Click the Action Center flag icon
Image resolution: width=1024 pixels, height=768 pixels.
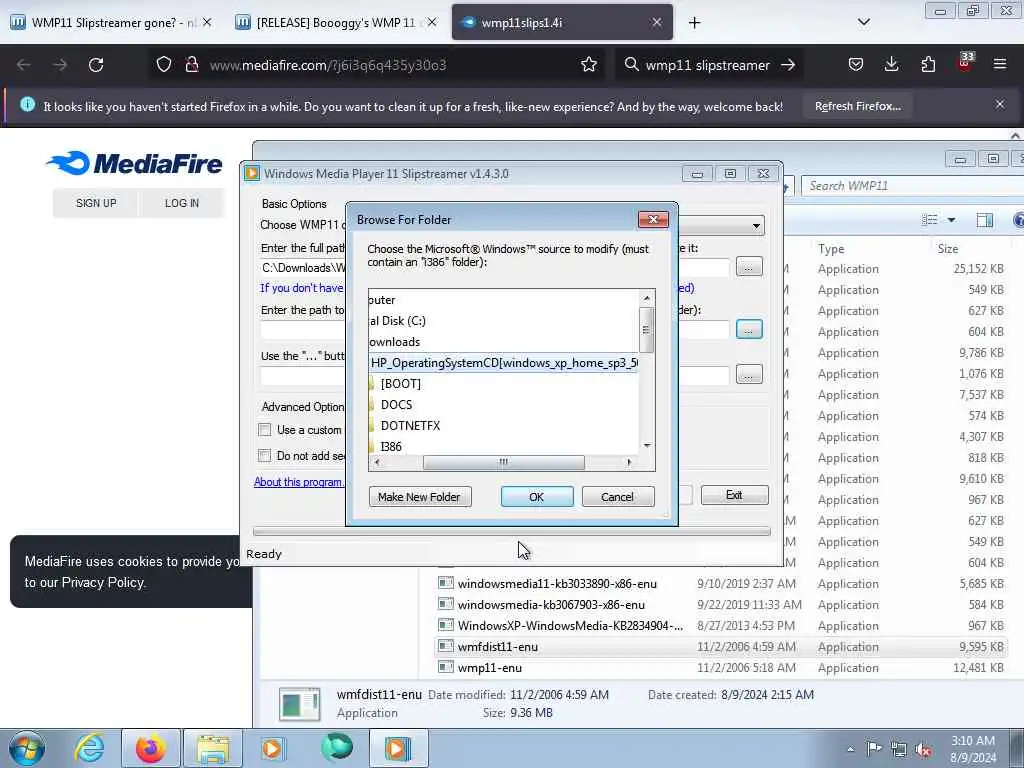pos(874,749)
